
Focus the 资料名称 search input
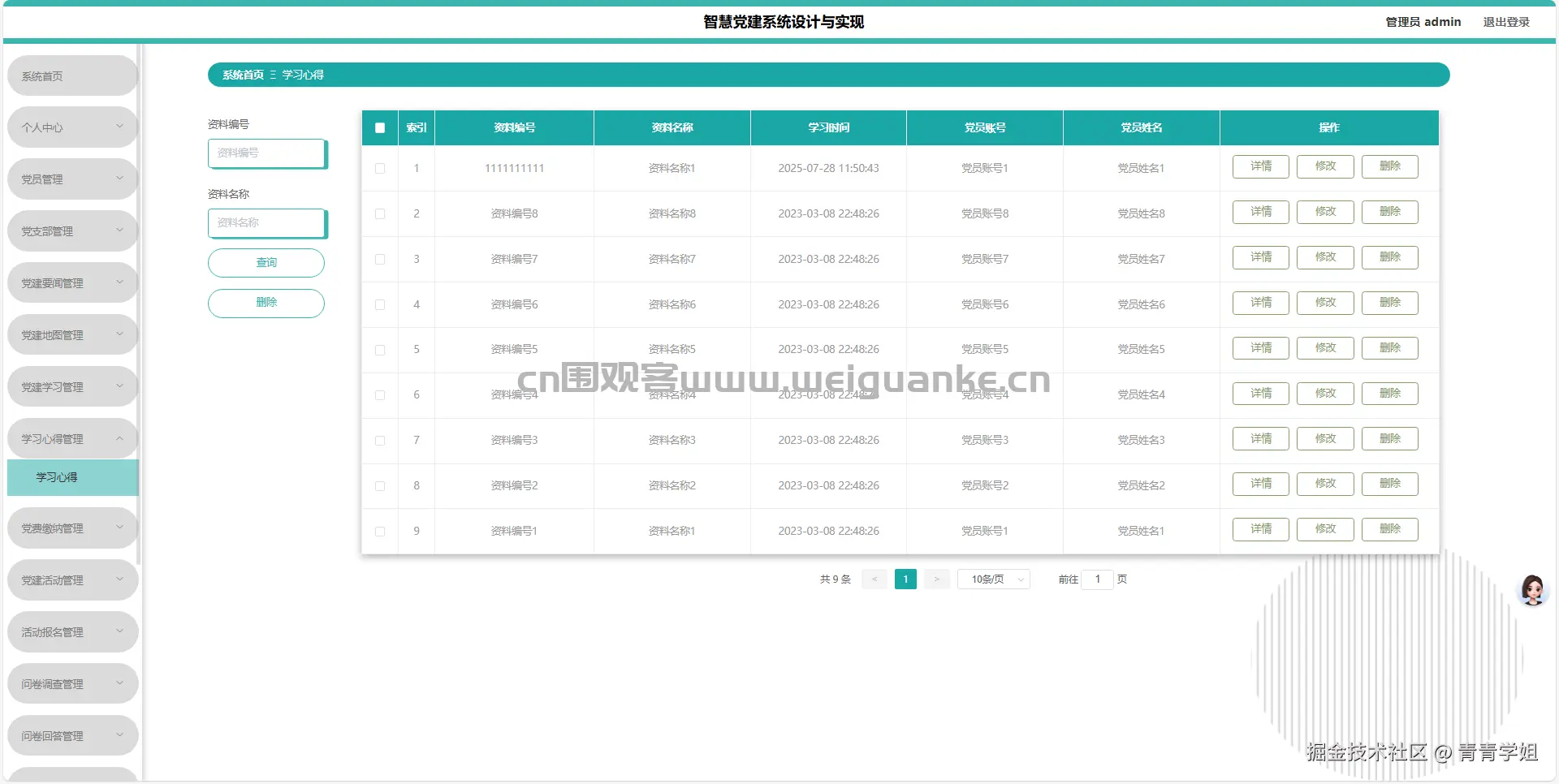[x=268, y=223]
